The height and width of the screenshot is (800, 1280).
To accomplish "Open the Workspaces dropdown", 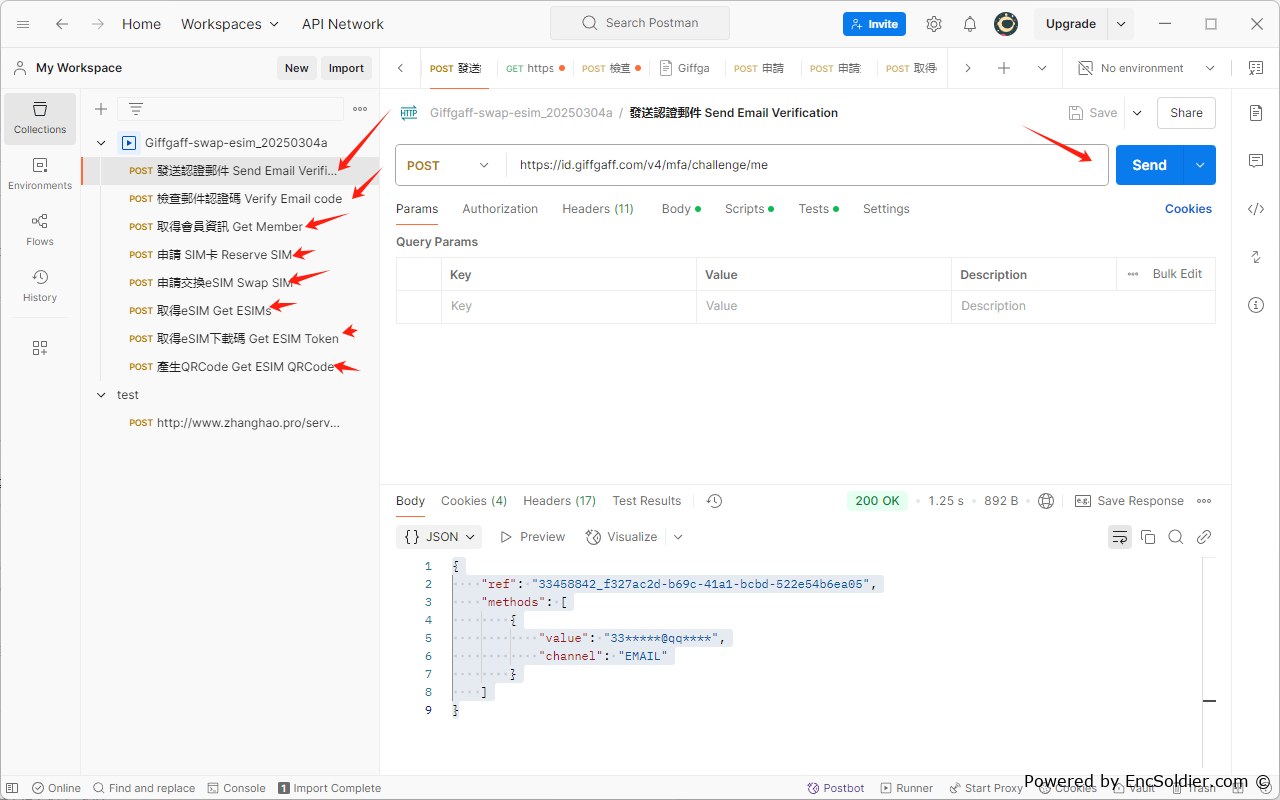I will click(x=230, y=24).
